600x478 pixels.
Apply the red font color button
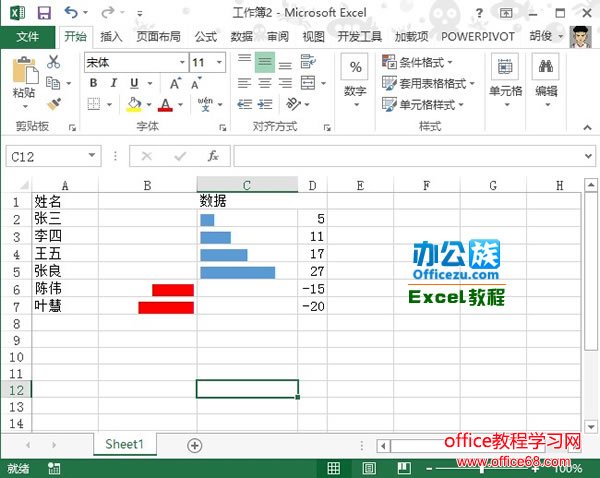pos(165,104)
